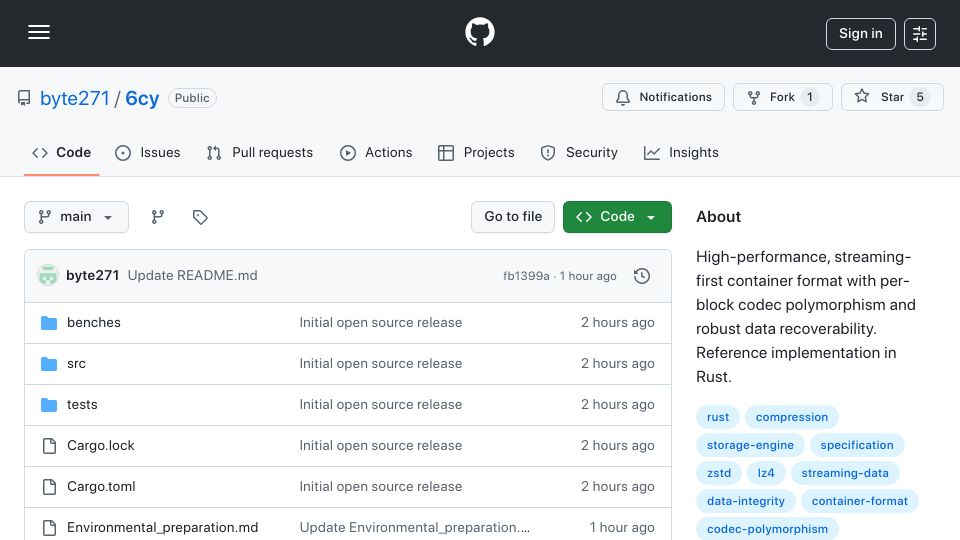This screenshot has width=960, height=540.
Task: Click the Cargo.lock file icon
Action: pyautogui.click(x=49, y=446)
